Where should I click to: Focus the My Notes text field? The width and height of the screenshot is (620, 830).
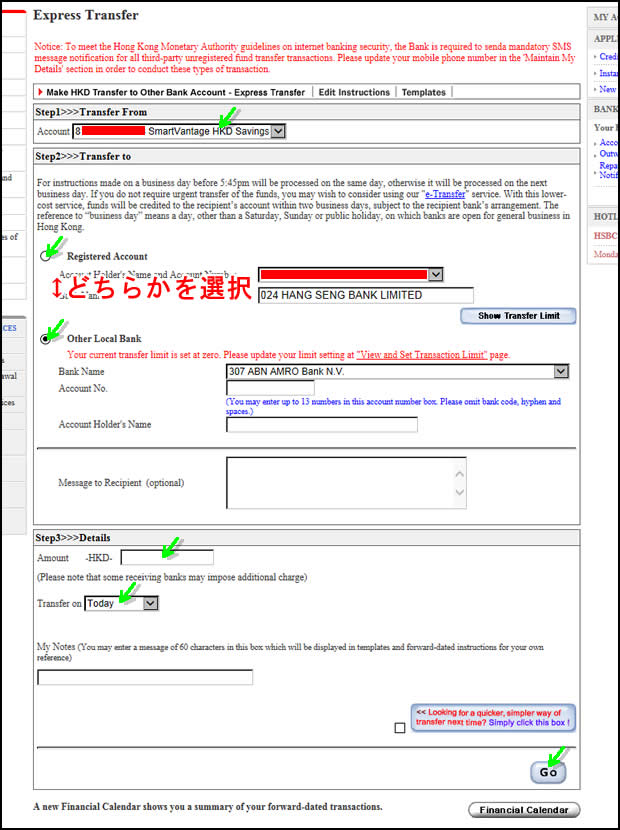(x=145, y=677)
